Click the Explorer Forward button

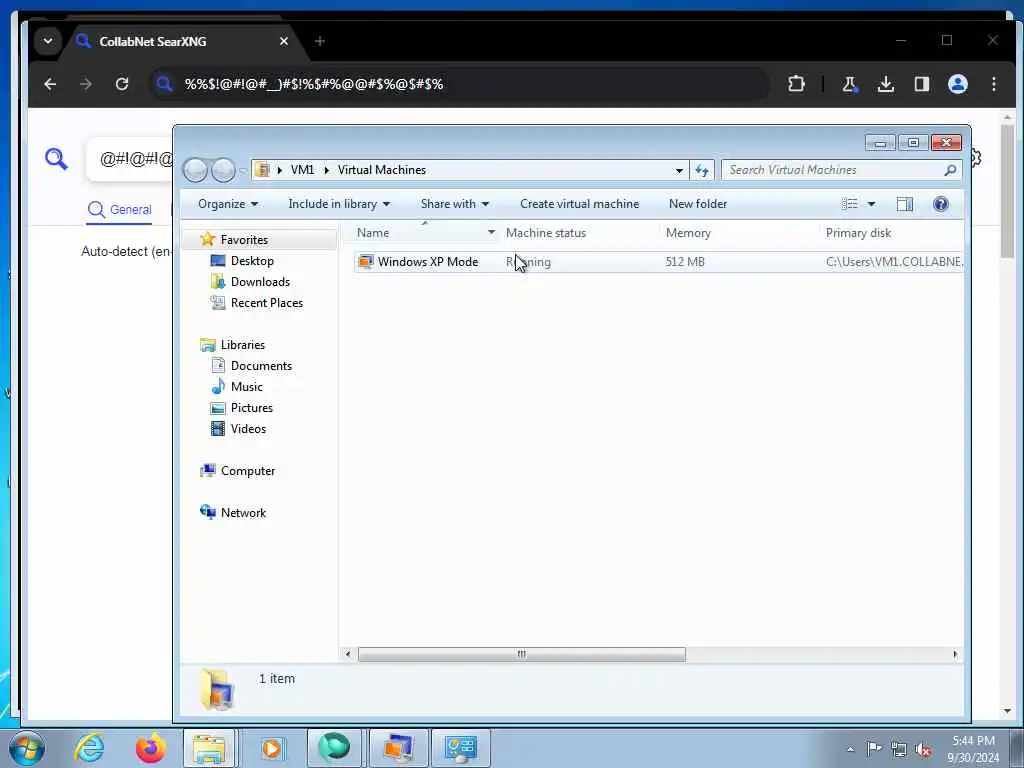click(223, 170)
